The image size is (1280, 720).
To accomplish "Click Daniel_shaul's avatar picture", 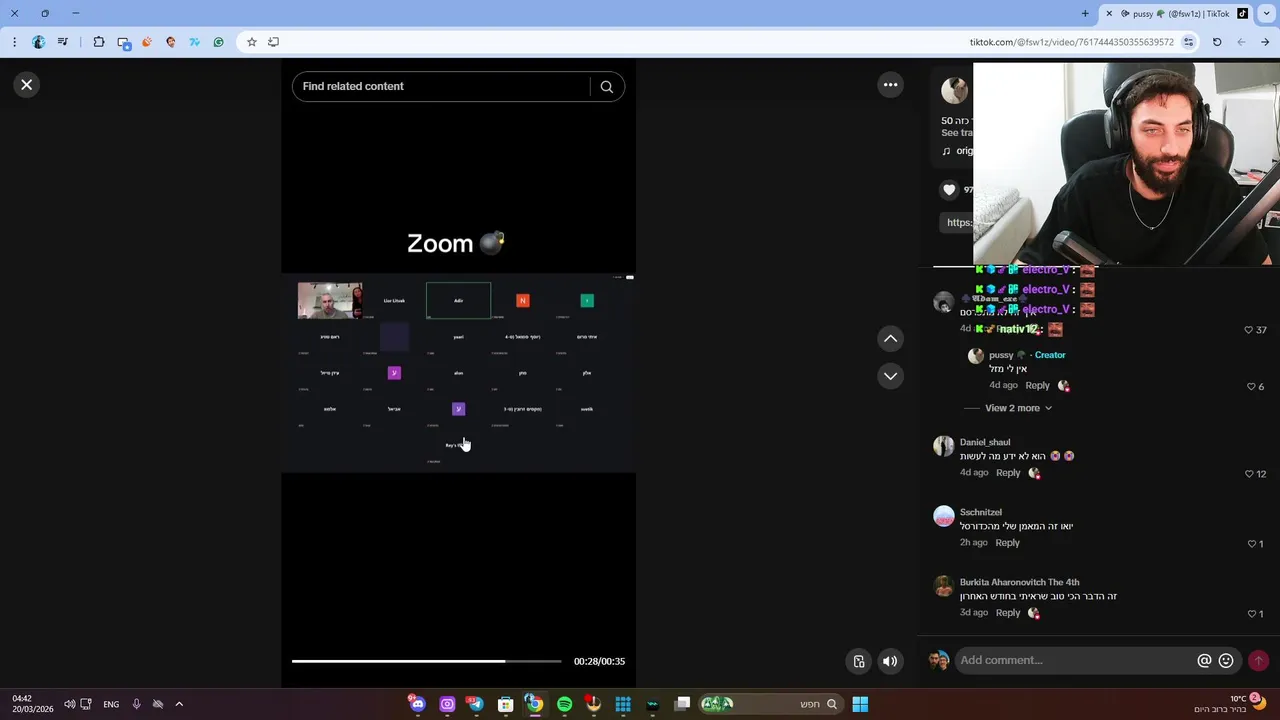I will tap(944, 446).
